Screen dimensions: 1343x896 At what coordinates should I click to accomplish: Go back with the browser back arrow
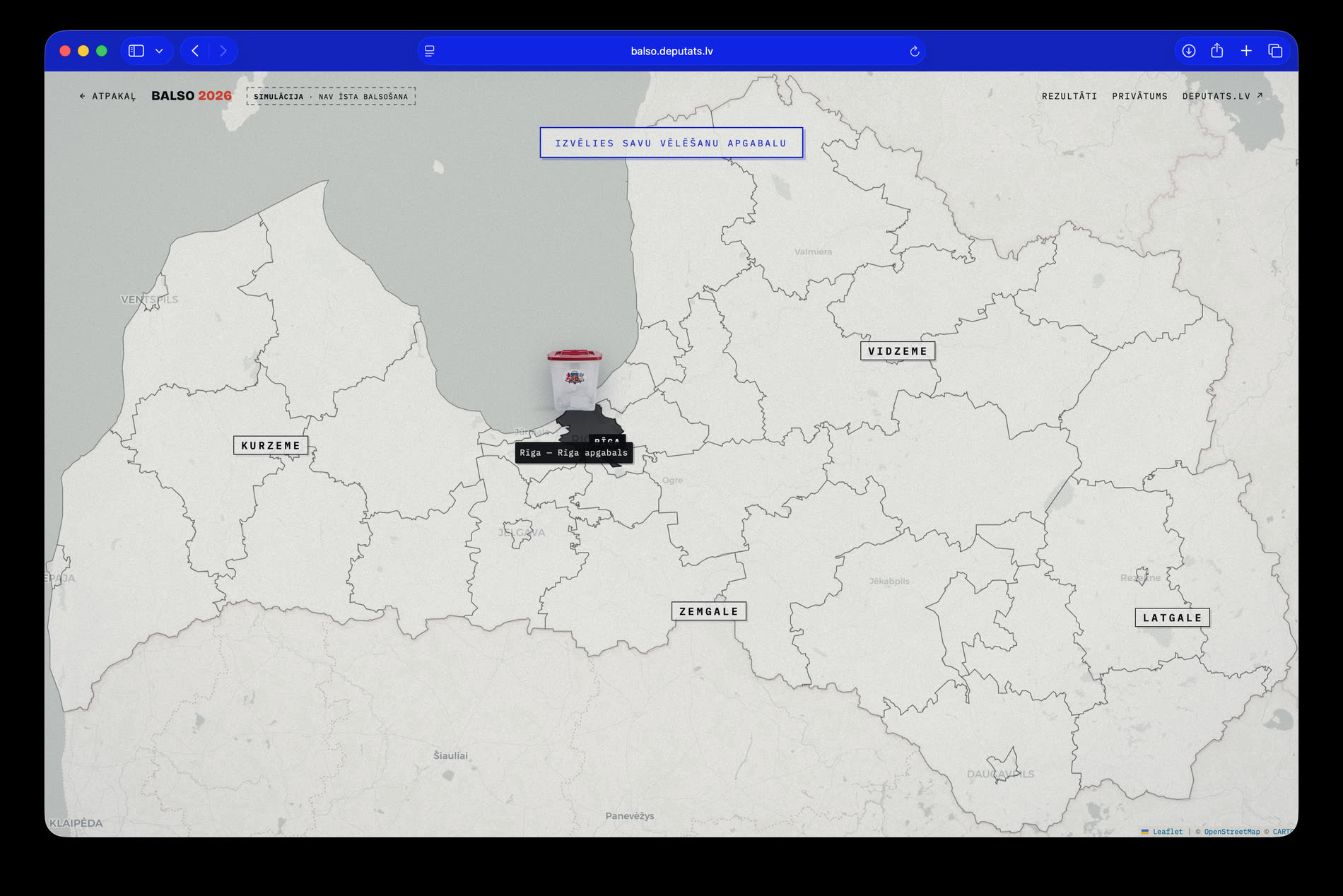(x=195, y=51)
